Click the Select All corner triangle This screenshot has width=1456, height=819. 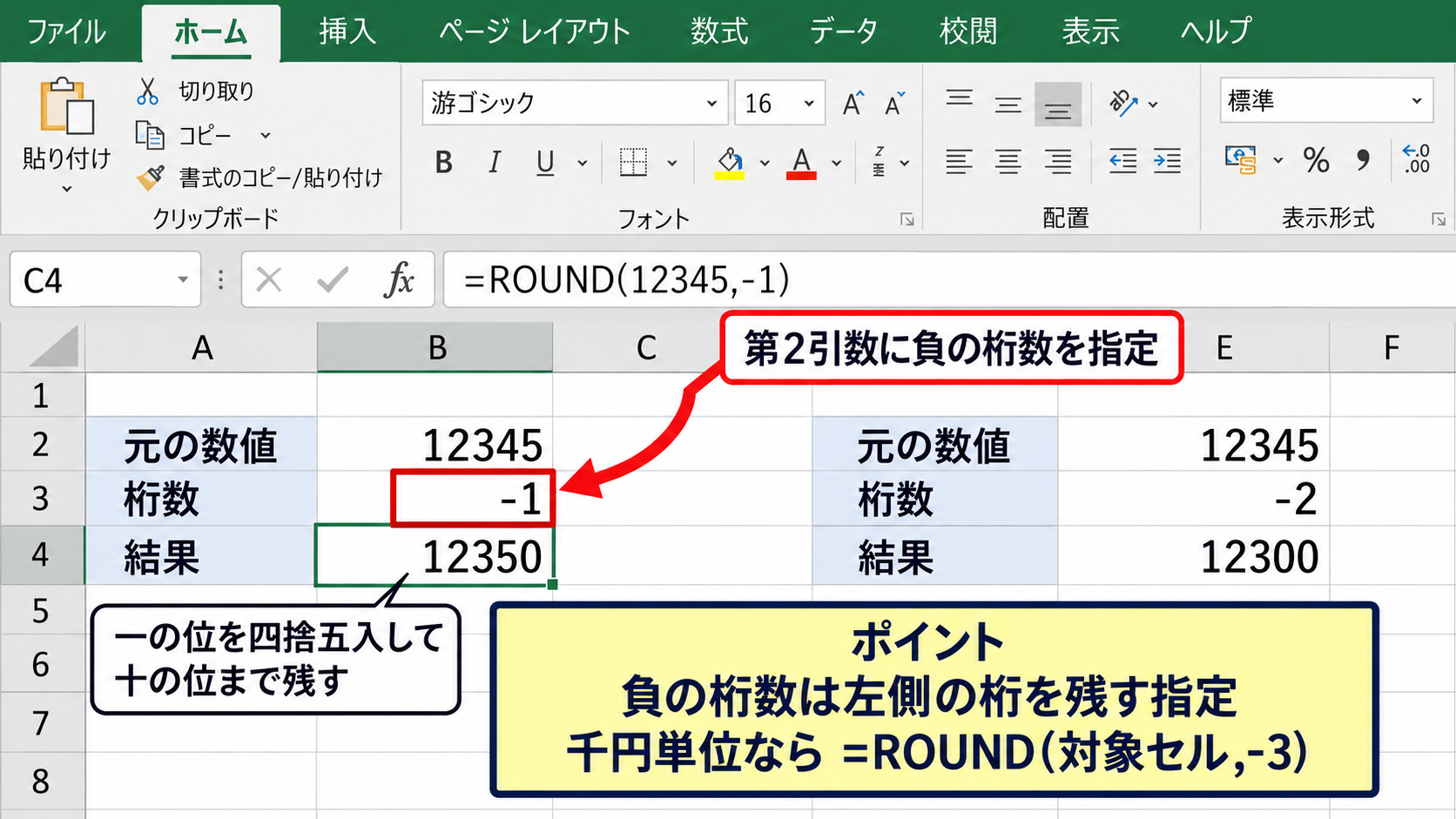tap(54, 346)
